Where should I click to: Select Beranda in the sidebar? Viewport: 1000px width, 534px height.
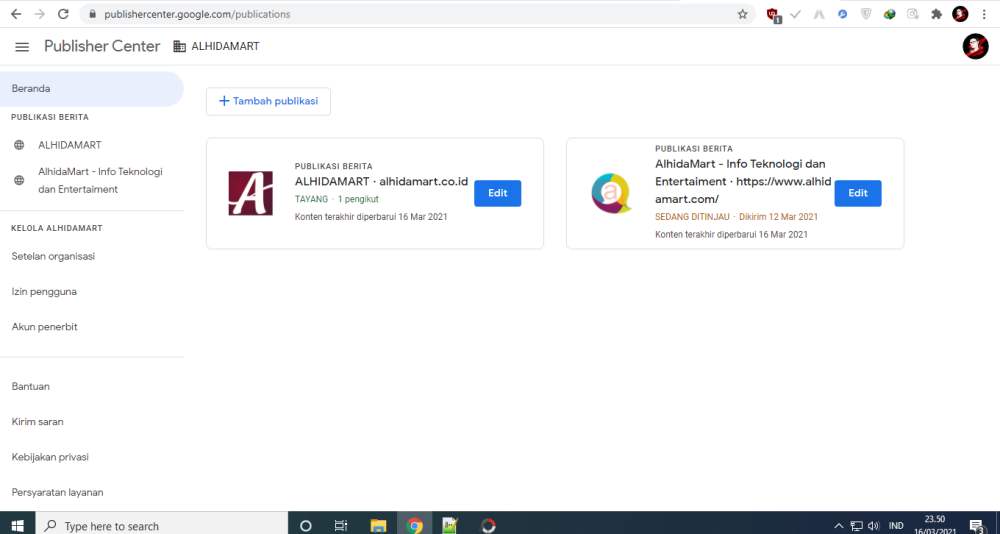click(x=91, y=89)
